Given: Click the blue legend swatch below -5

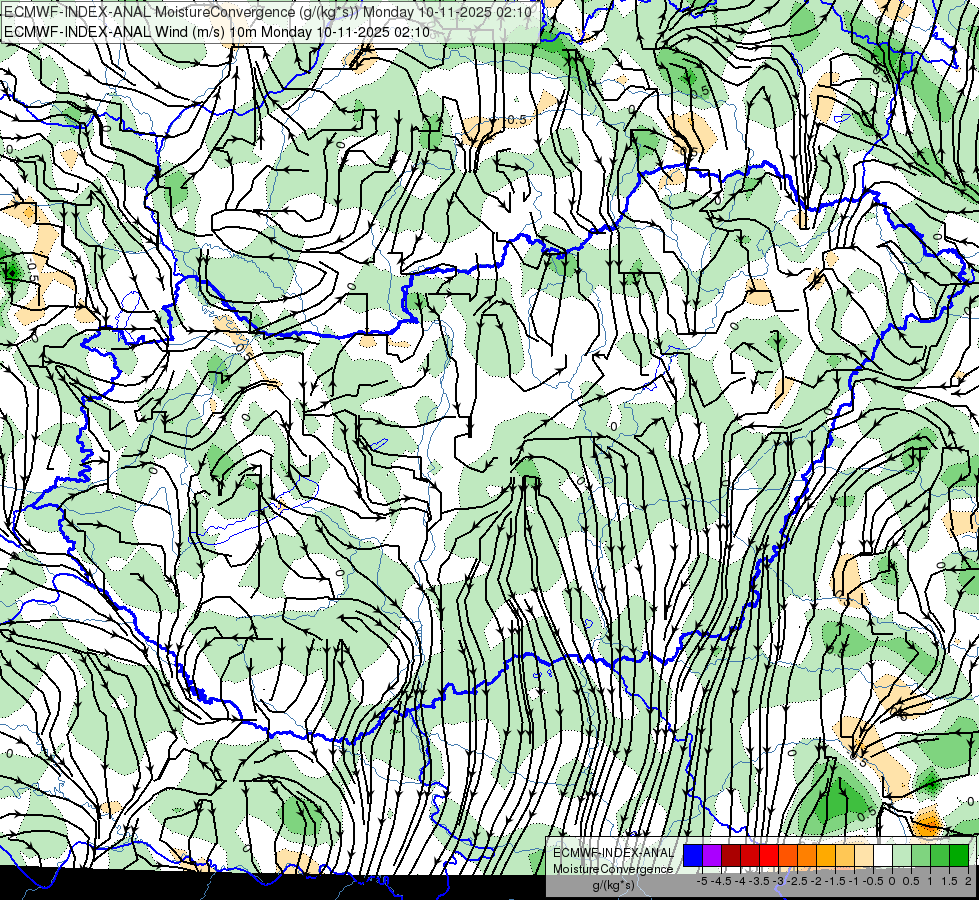Looking at the screenshot, I should [693, 855].
